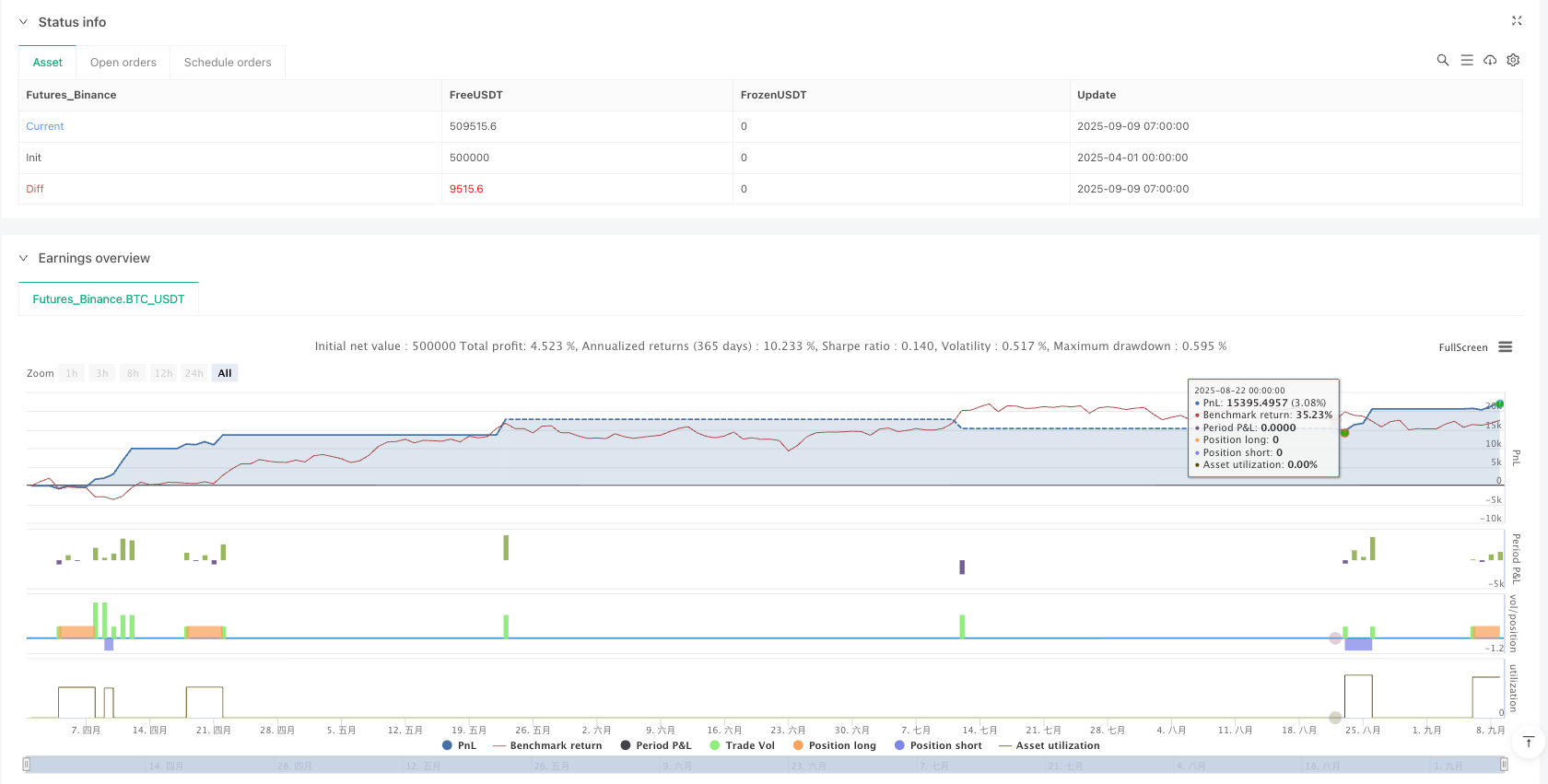This screenshot has height=784, width=1548.
Task: Click the chart navigator range slider bar
Action: [x=765, y=765]
